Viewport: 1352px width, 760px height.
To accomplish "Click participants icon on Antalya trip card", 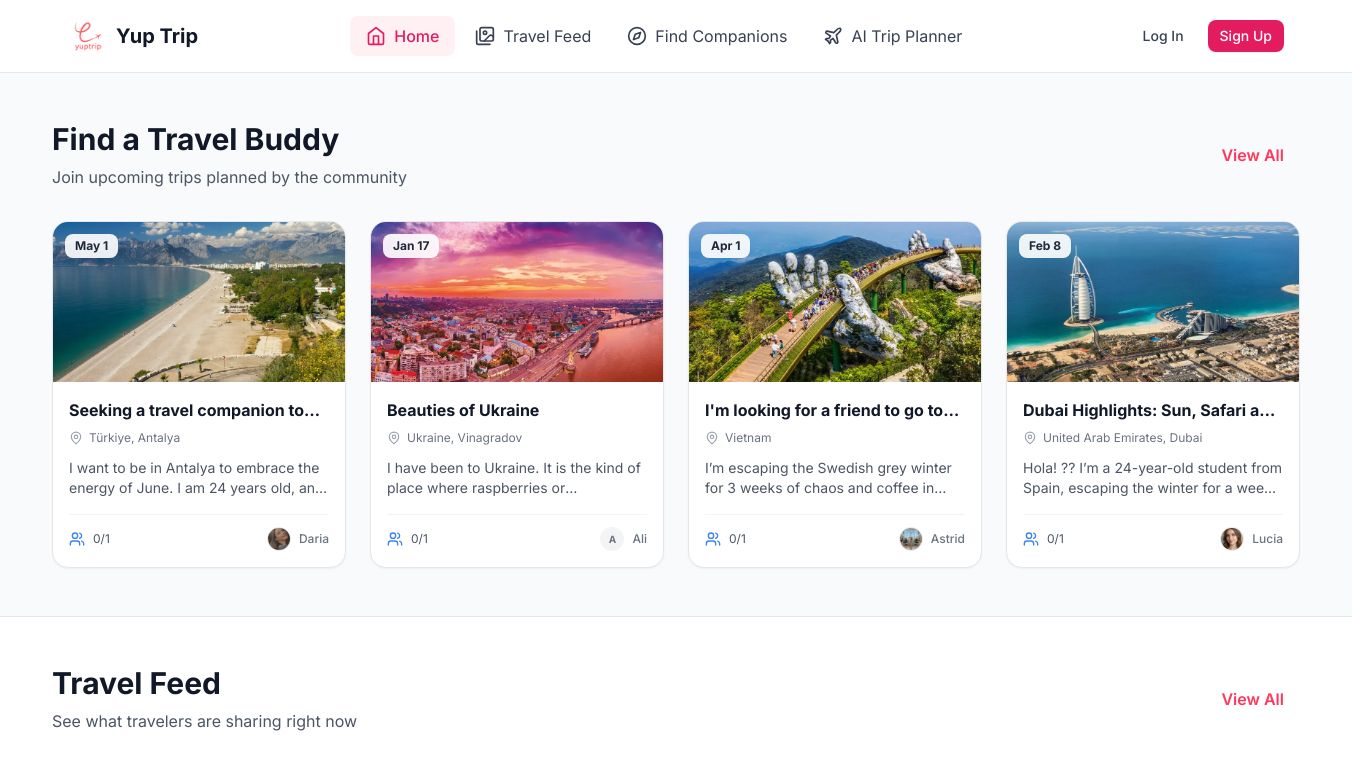I will [x=77, y=539].
